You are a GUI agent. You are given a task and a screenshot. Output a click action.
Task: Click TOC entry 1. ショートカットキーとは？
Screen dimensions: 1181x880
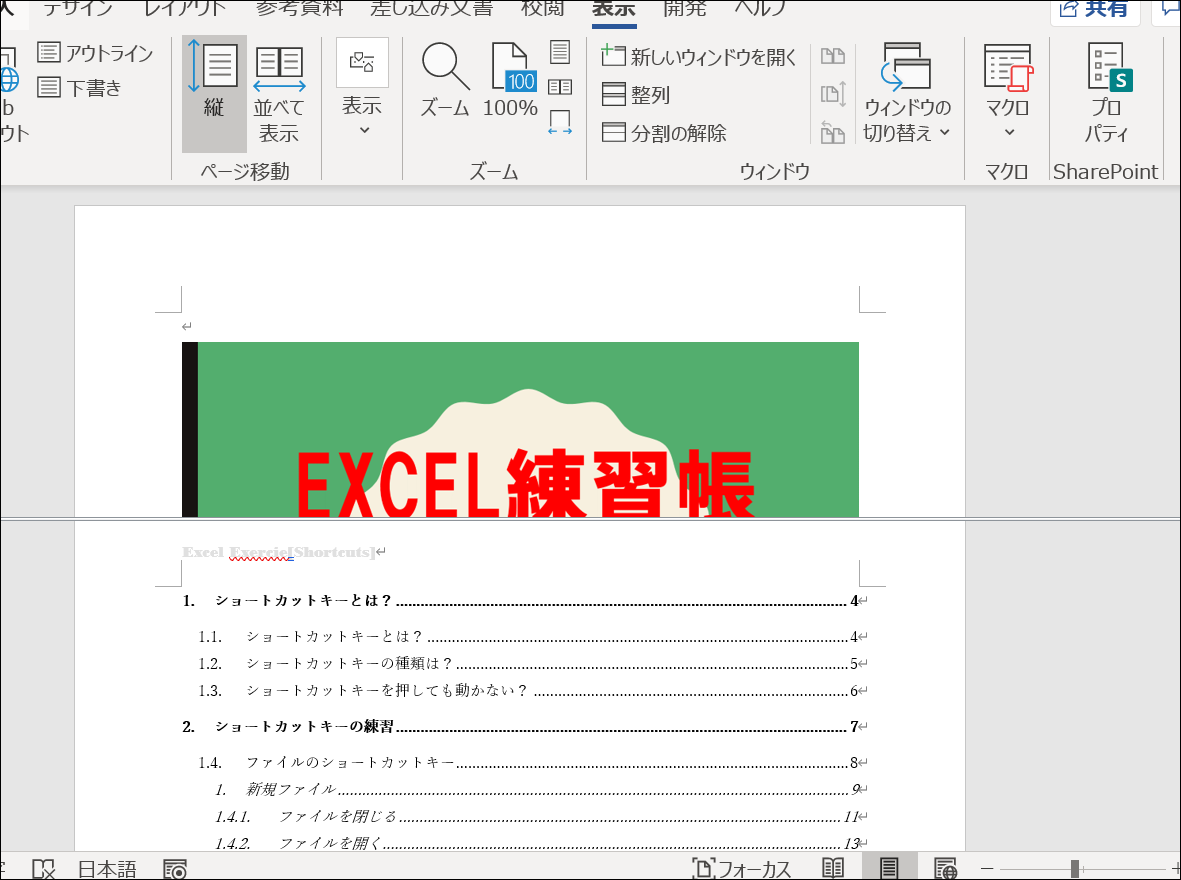[520, 600]
